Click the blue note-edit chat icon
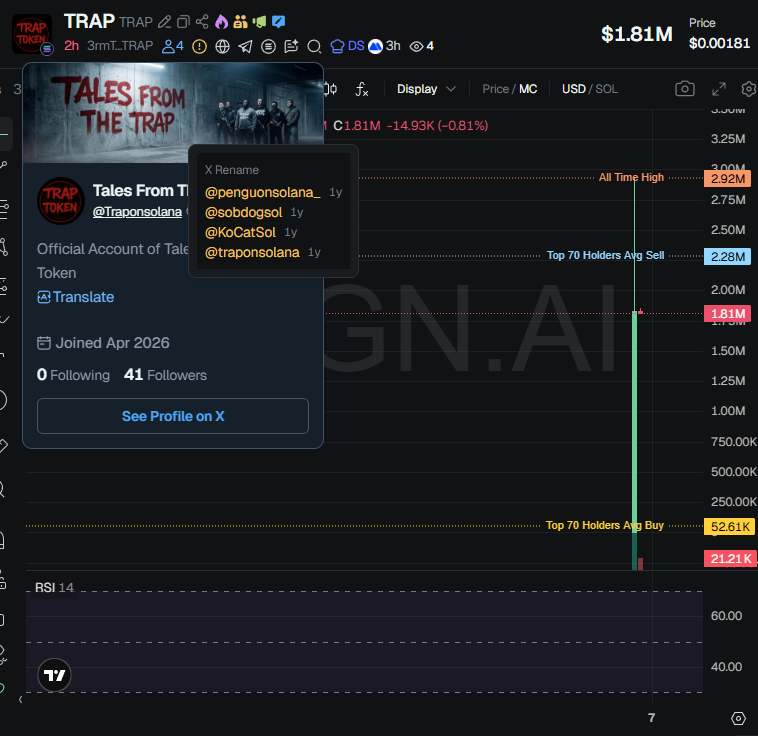Viewport: 758px width, 736px height. (278, 22)
